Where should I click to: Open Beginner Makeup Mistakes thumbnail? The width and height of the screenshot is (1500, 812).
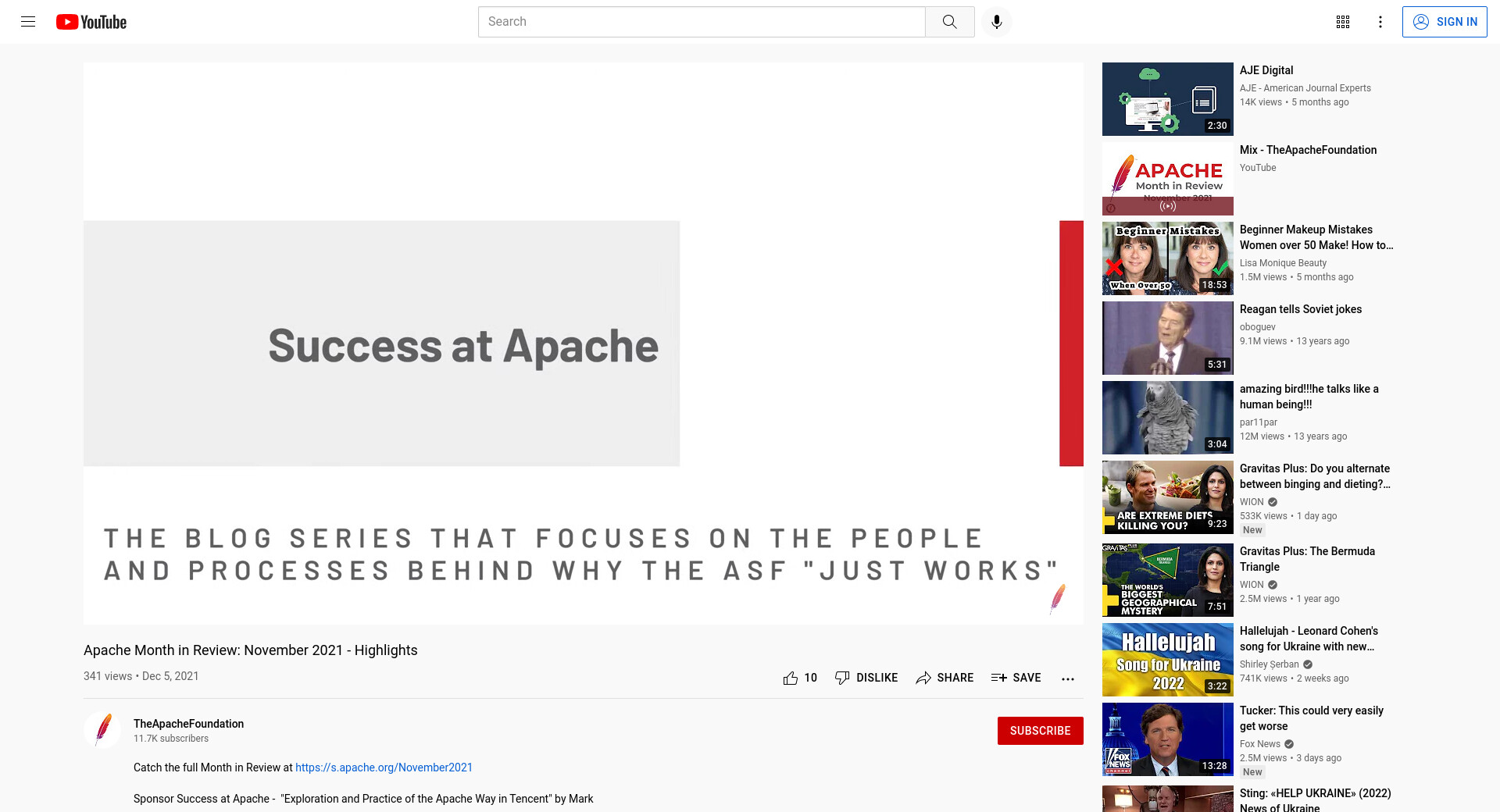point(1167,258)
